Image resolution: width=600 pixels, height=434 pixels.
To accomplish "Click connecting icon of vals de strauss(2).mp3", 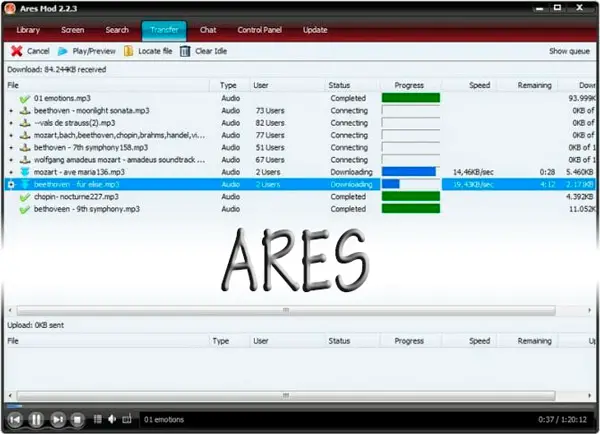I will coord(25,123).
